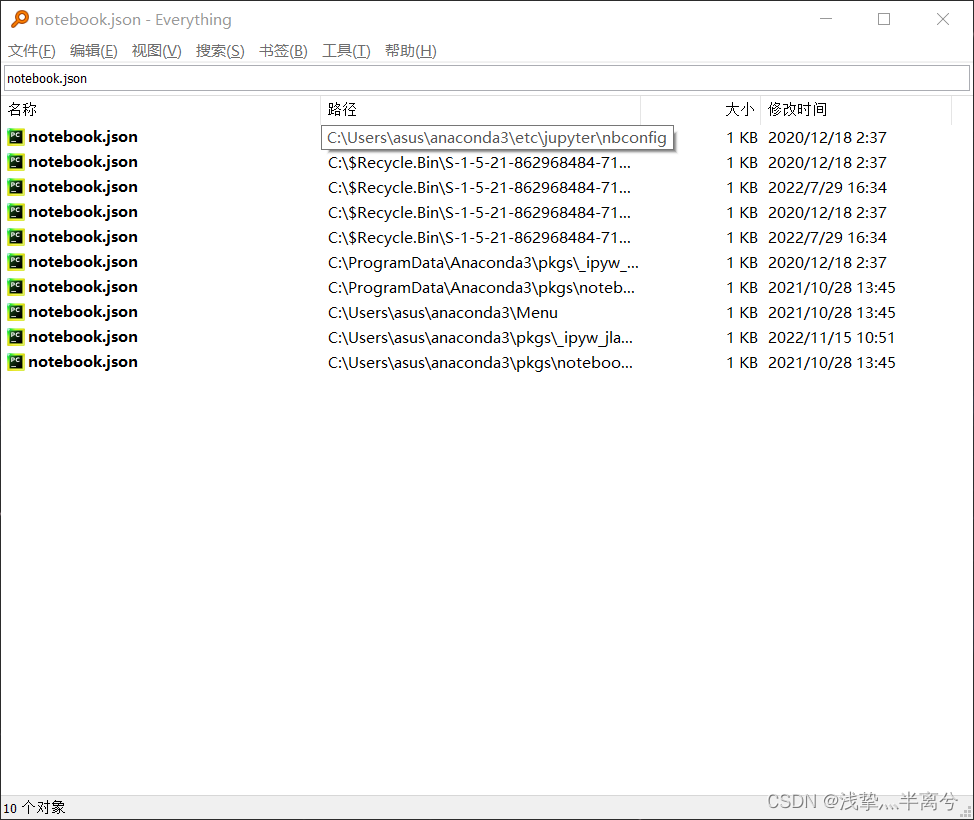The width and height of the screenshot is (974, 820).
Task: Click the Everything magnifier icon in title bar
Action: 20,19
